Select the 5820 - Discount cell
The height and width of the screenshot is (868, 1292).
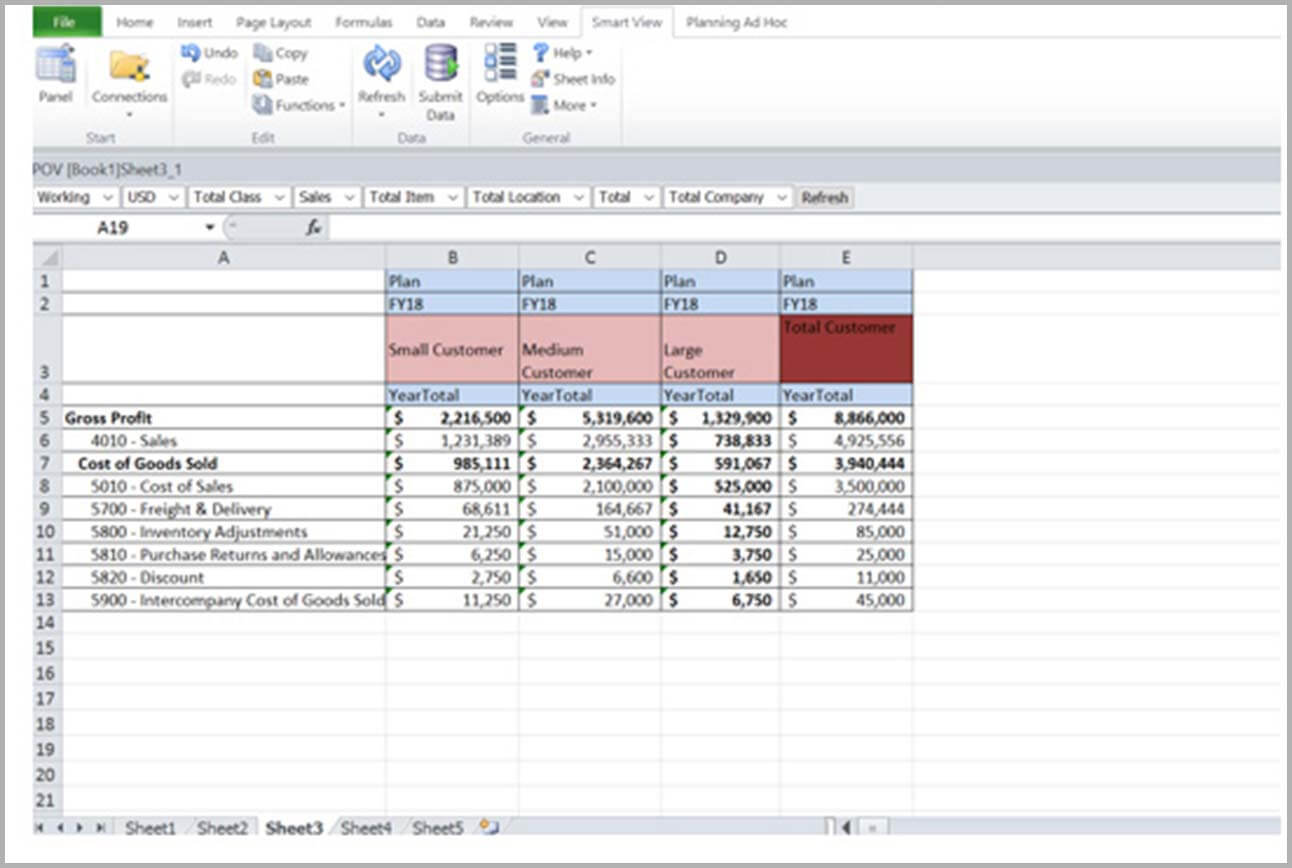point(223,577)
